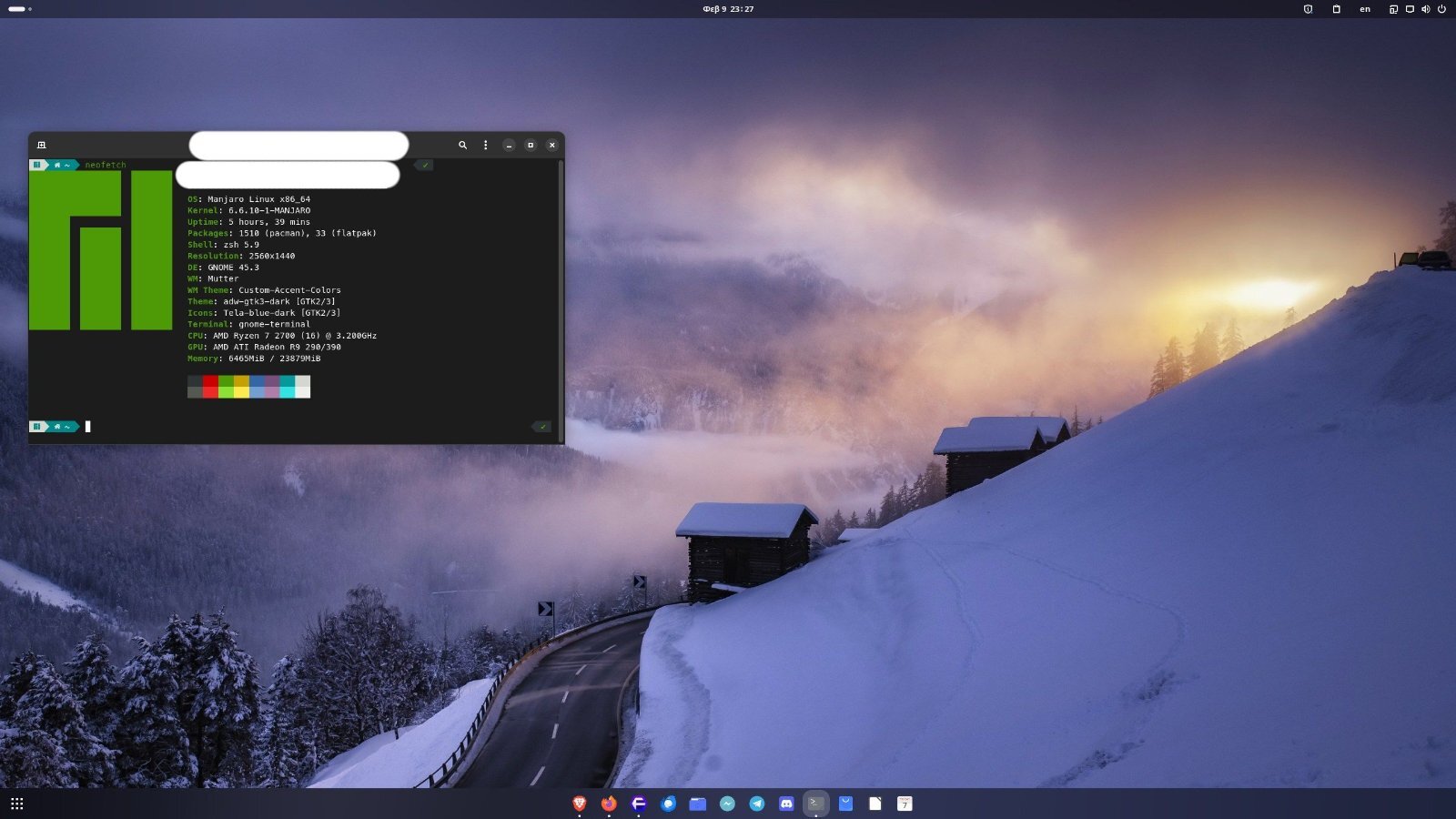1456x819 pixels.
Task: Click the terminal vertical scrollbar
Action: (x=561, y=300)
